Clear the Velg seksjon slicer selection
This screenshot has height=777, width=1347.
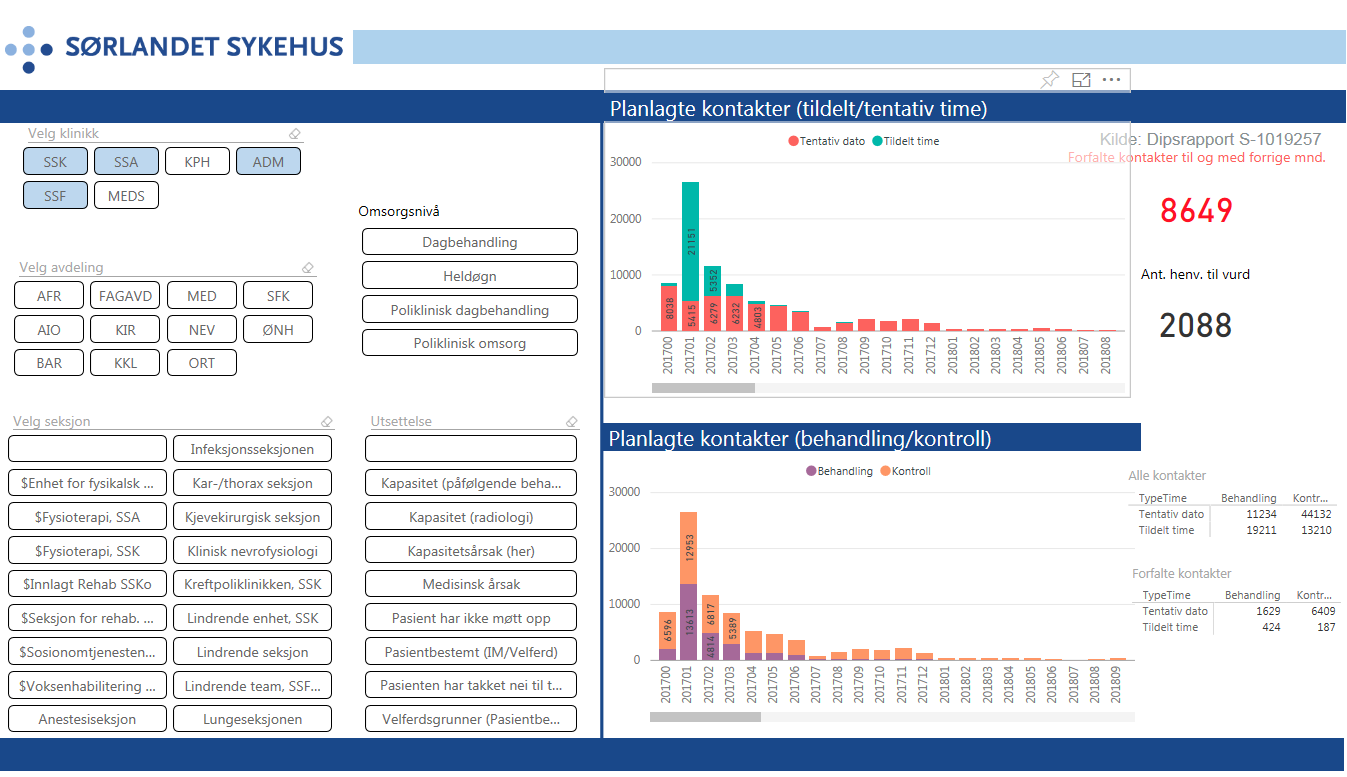(327, 422)
